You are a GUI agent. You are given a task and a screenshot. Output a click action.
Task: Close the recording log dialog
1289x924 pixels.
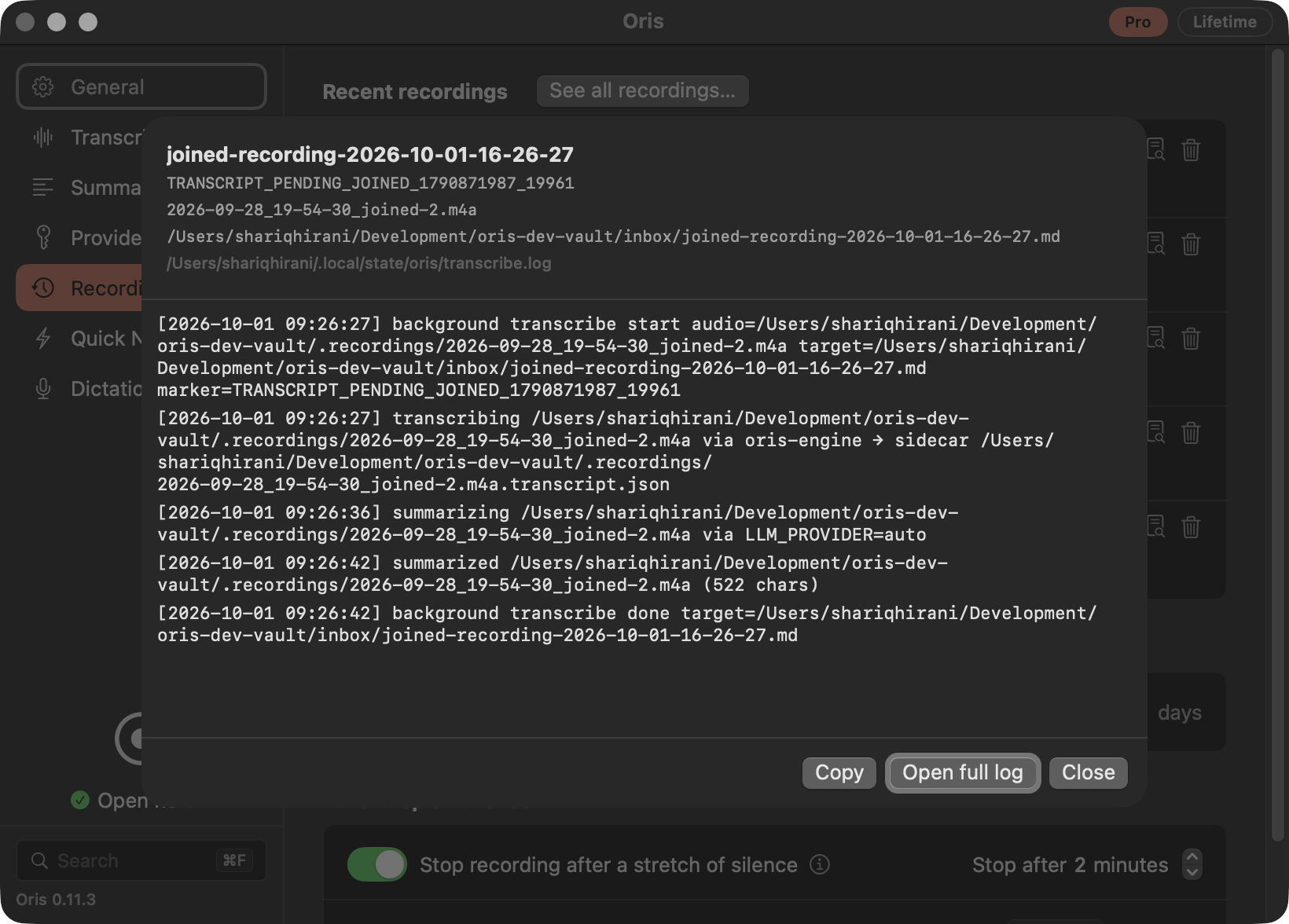[1088, 772]
